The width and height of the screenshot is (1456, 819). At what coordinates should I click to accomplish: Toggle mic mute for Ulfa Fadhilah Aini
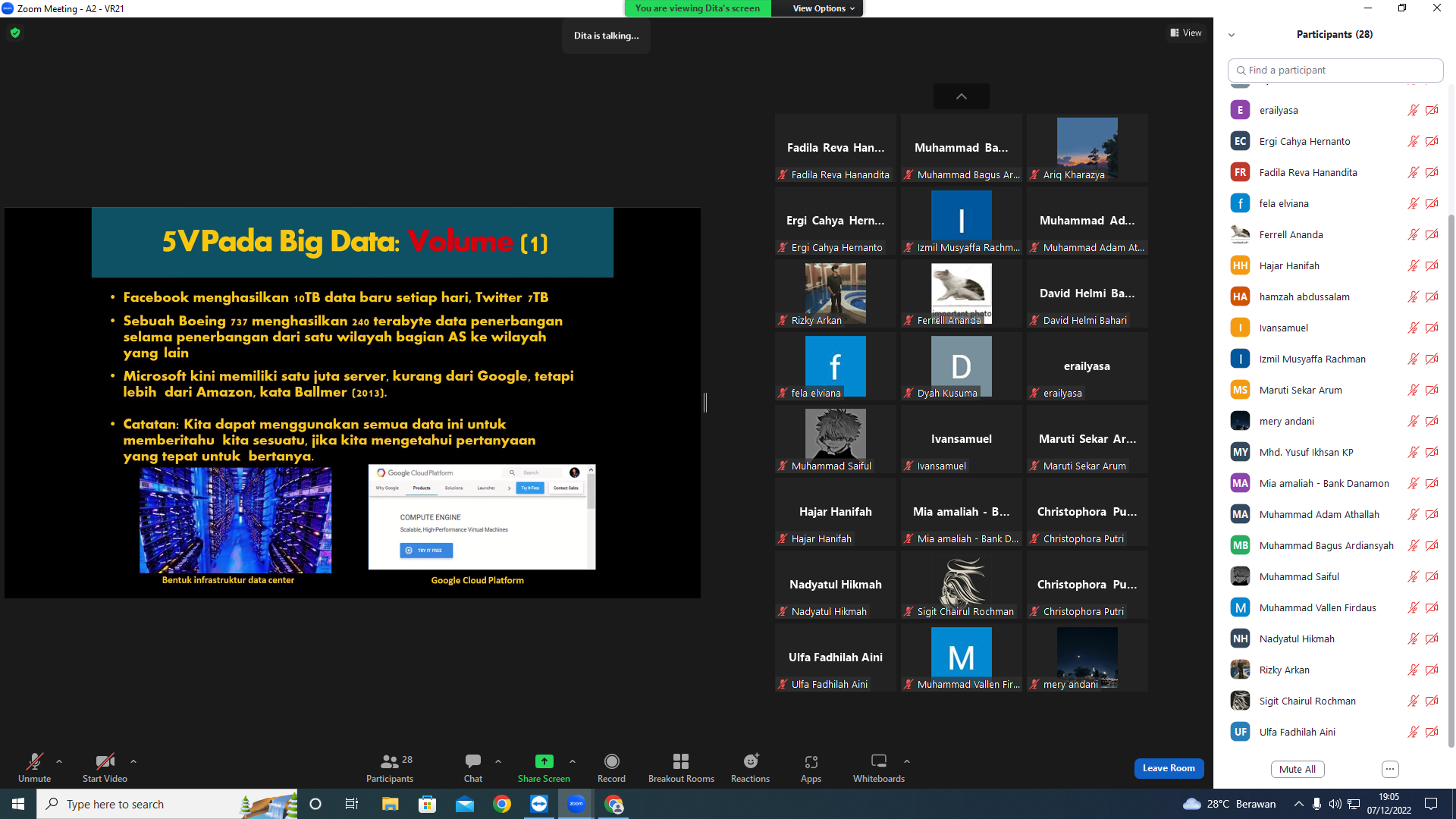pos(1413,732)
